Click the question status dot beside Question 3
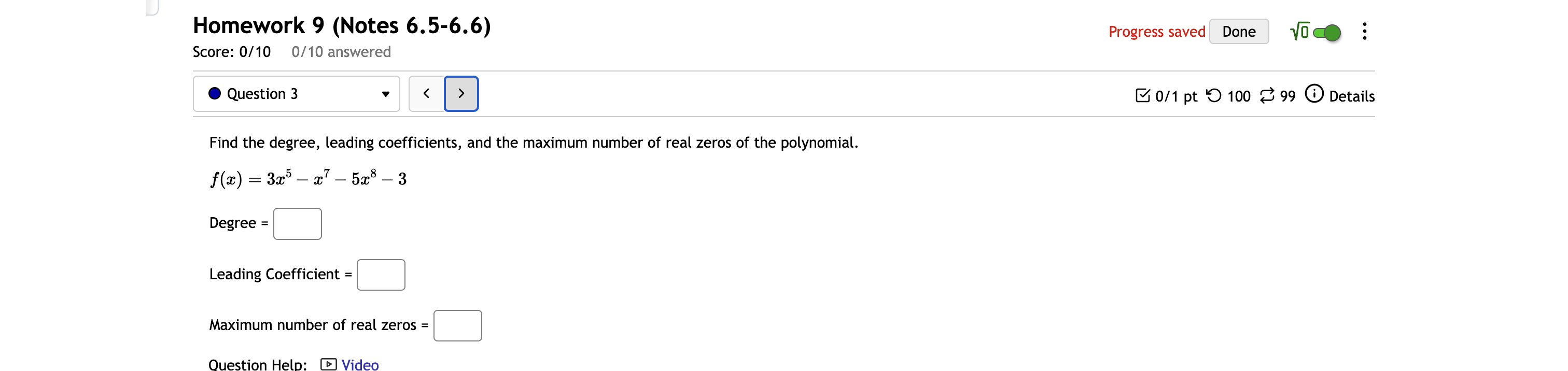Screen dimensions: 1568x371 214,93
